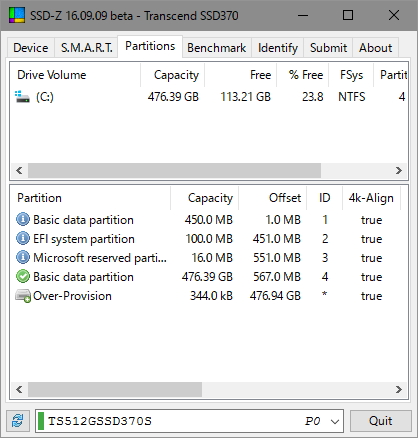Close the SSD-Z window

[394, 15]
